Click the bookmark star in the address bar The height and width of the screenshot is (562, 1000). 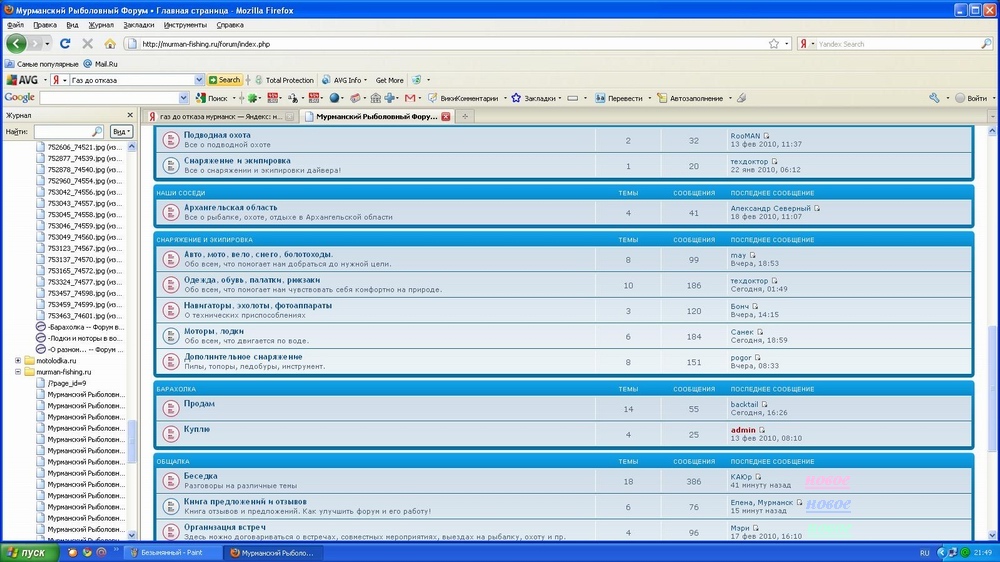click(x=774, y=44)
